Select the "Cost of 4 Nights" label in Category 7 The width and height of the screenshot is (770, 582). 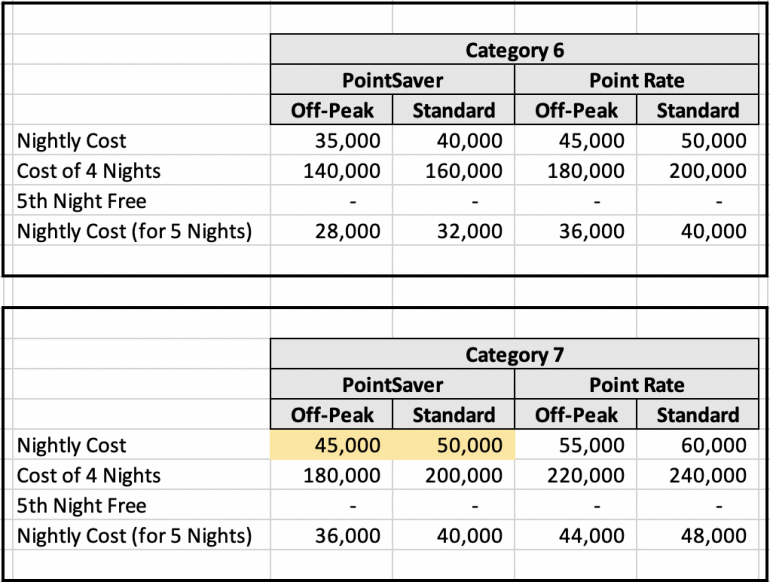pyautogui.click(x=89, y=476)
